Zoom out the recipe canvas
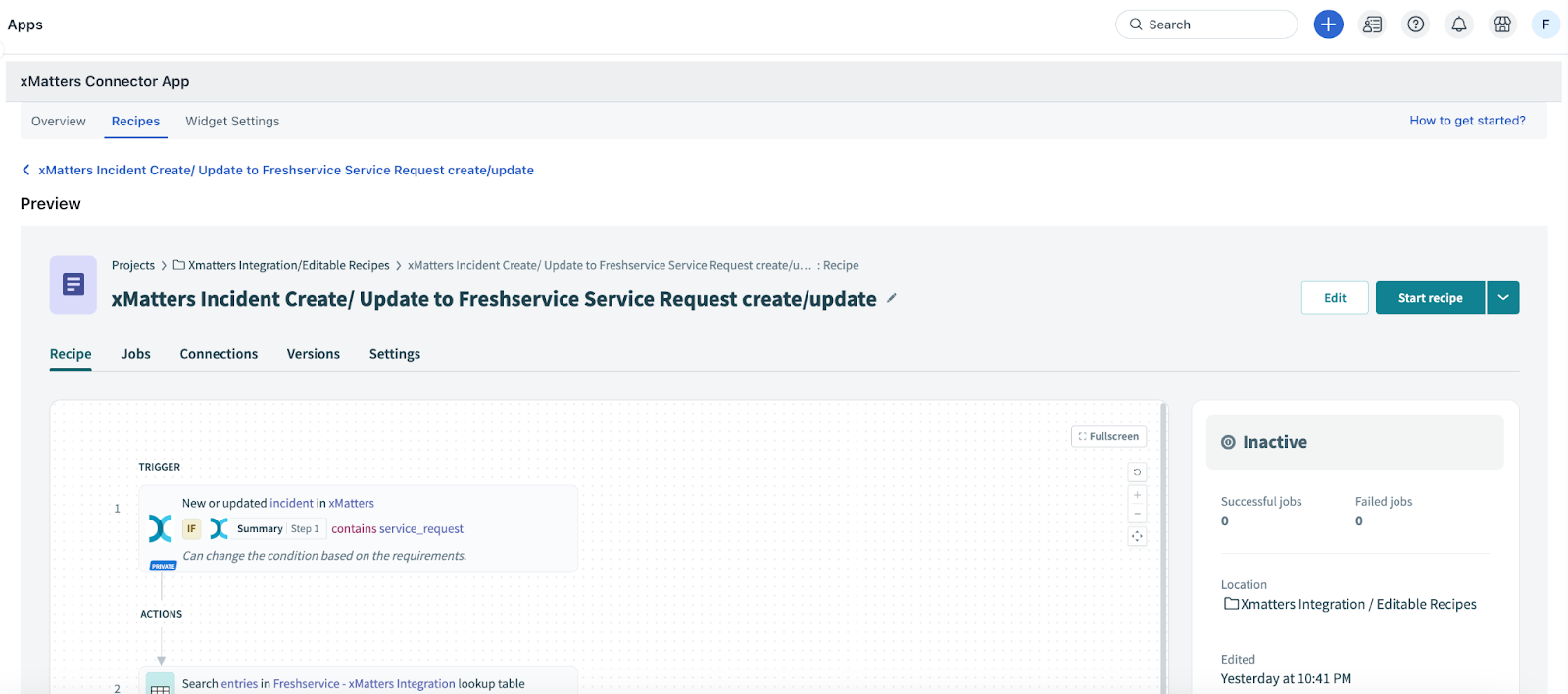This screenshot has height=694, width=1568. [1137, 514]
